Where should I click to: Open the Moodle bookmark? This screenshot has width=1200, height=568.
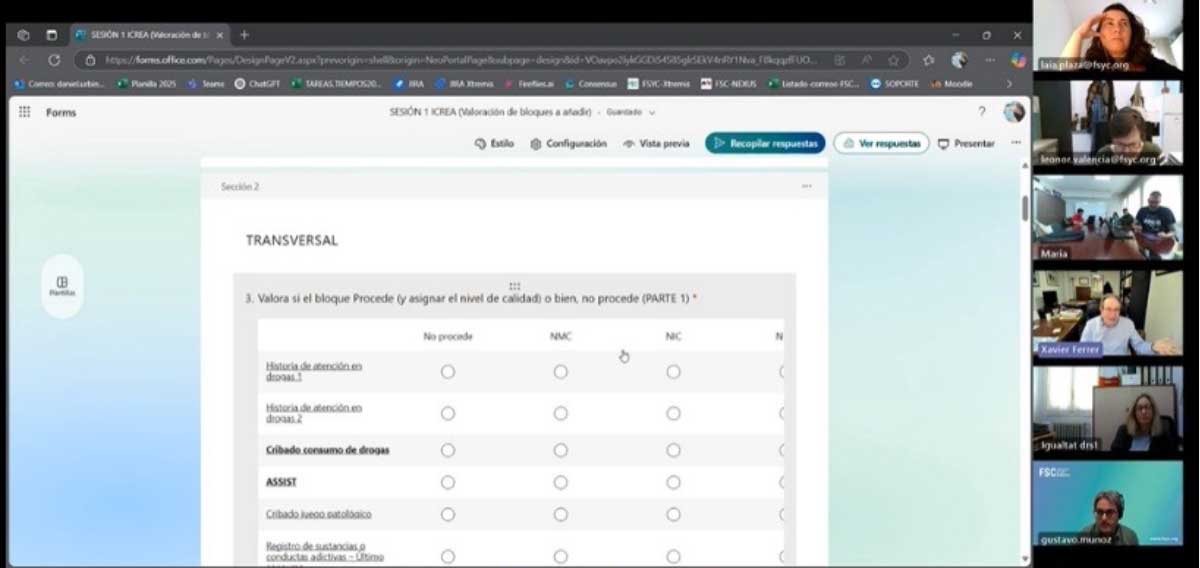coord(951,84)
